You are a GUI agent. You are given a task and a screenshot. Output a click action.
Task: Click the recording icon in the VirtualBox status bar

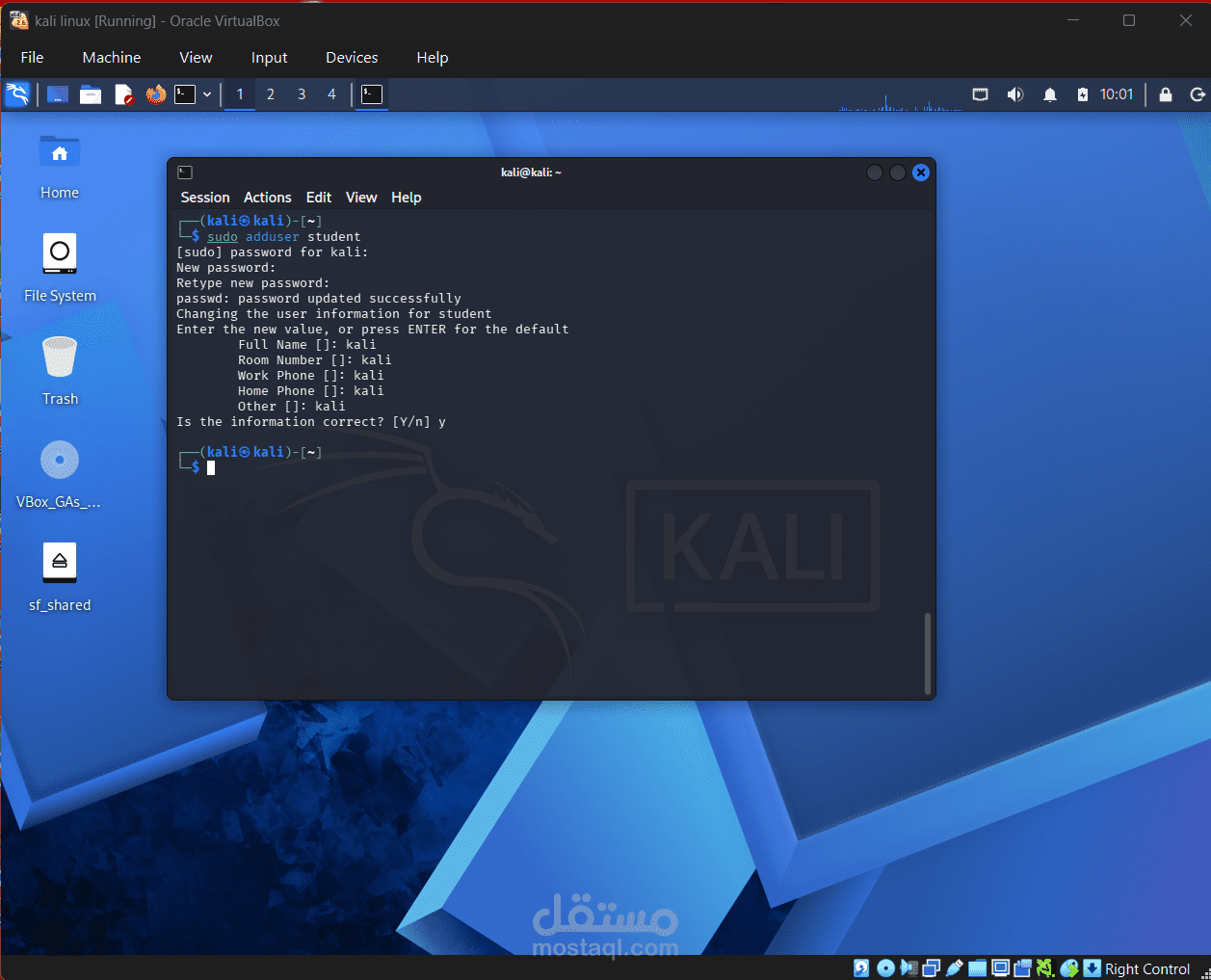[x=1022, y=968]
